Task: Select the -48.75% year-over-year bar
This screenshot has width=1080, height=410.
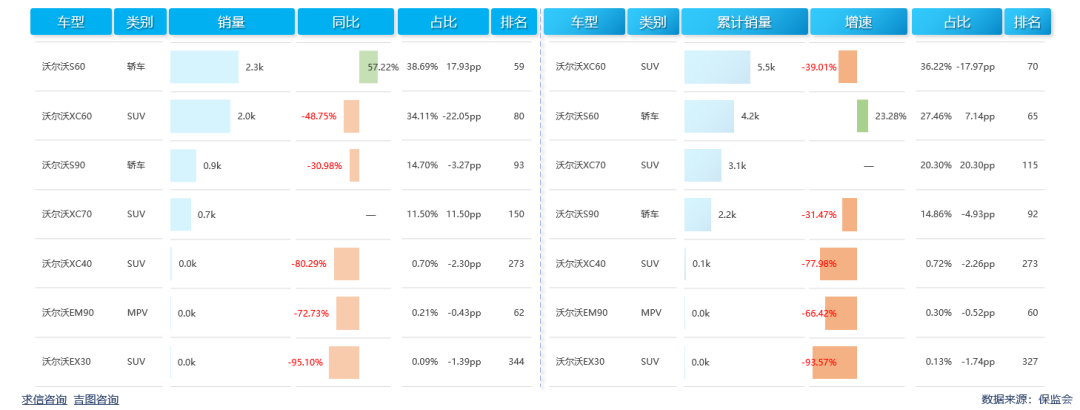Action: coord(351,116)
